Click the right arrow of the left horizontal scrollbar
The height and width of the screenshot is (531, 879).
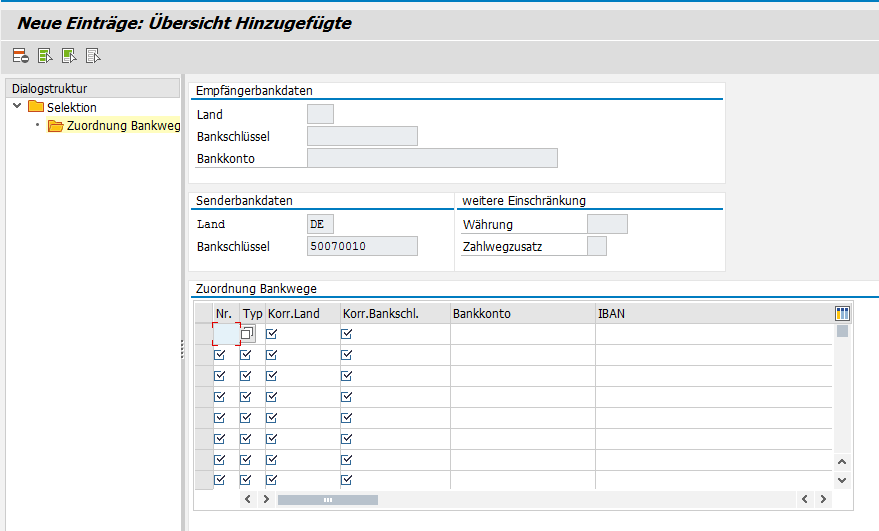click(266, 499)
